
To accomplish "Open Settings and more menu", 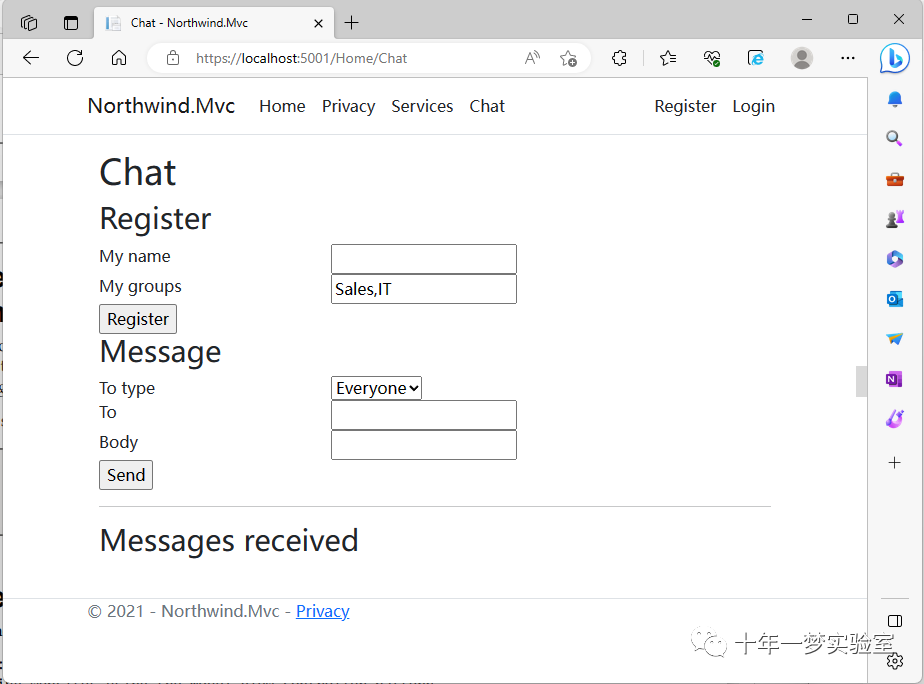I will tap(847, 58).
